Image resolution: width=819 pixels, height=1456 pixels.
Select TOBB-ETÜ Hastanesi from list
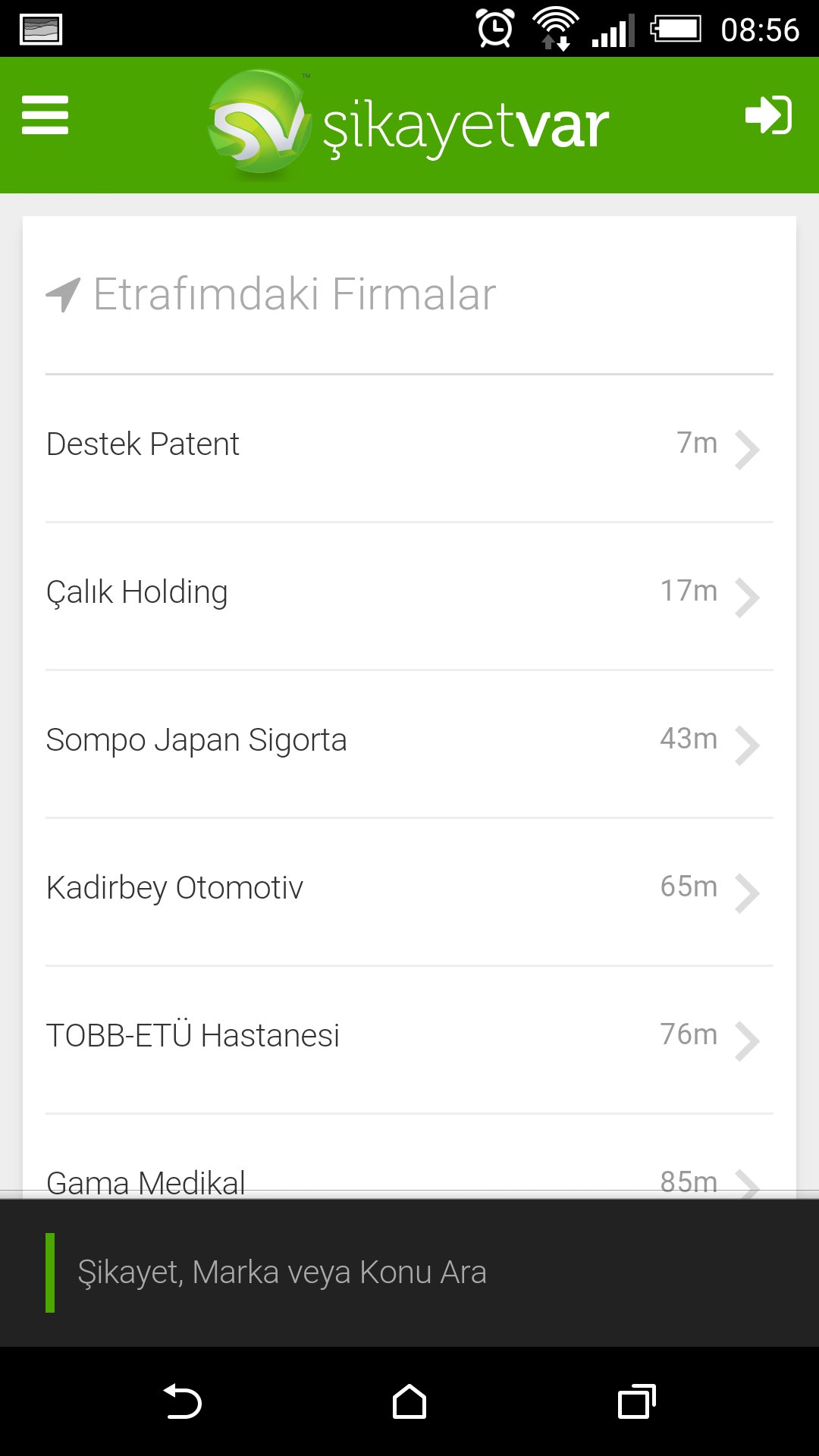pos(193,1036)
